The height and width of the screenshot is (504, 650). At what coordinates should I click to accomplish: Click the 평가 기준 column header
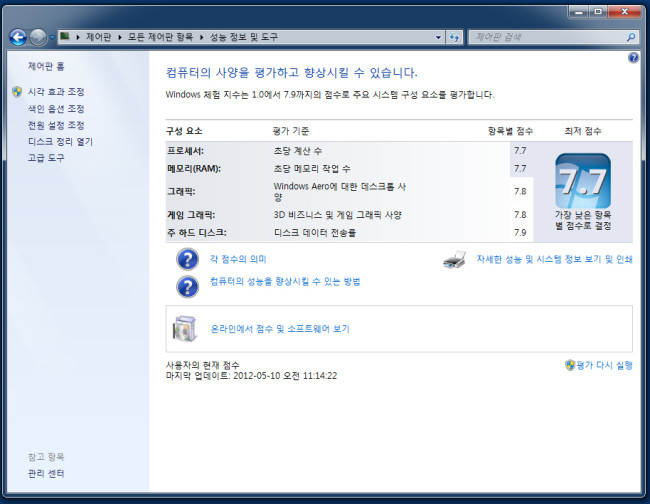point(291,131)
